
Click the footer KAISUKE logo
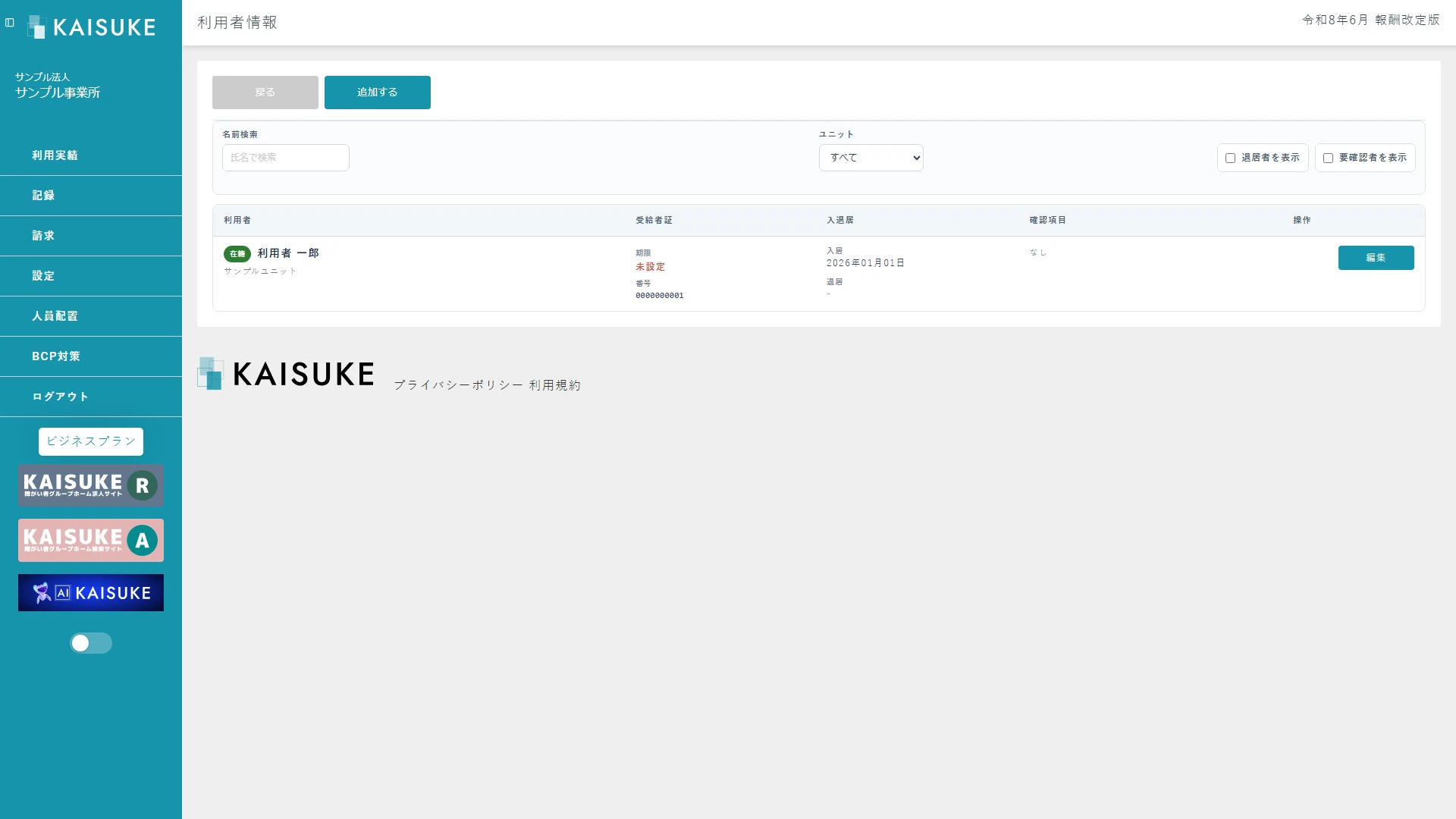tap(286, 374)
